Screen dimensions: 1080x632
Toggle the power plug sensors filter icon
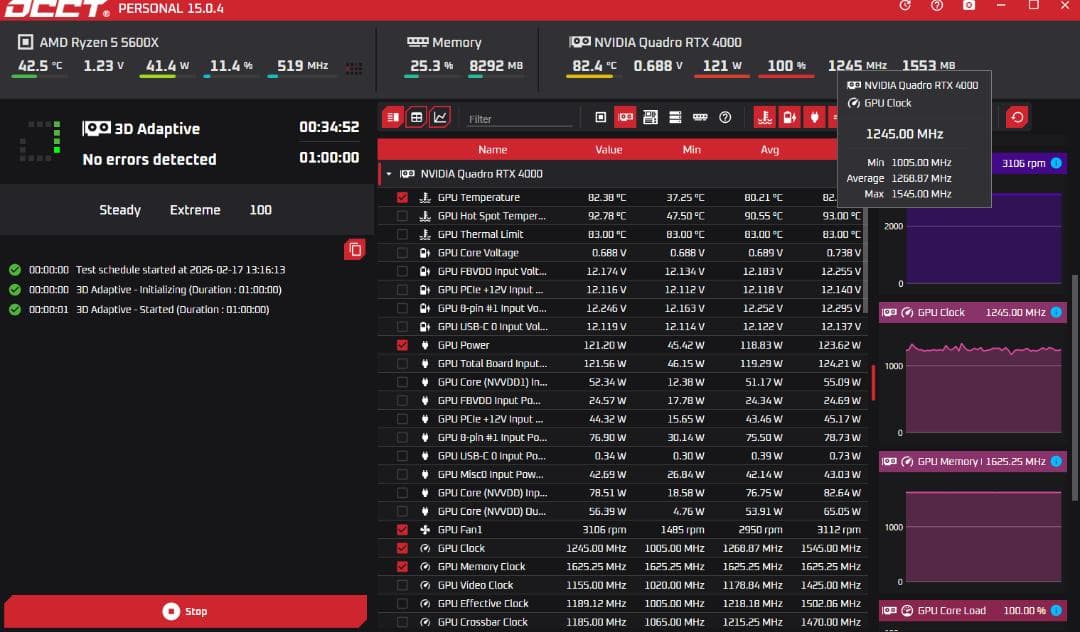coord(814,118)
